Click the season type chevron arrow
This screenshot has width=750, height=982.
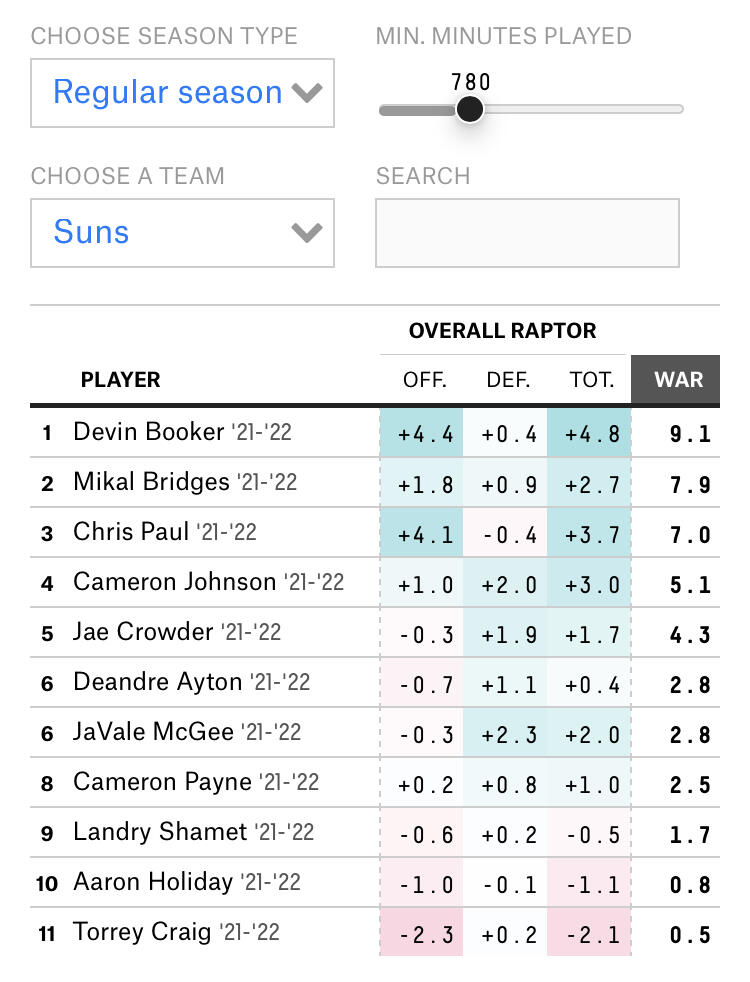307,93
